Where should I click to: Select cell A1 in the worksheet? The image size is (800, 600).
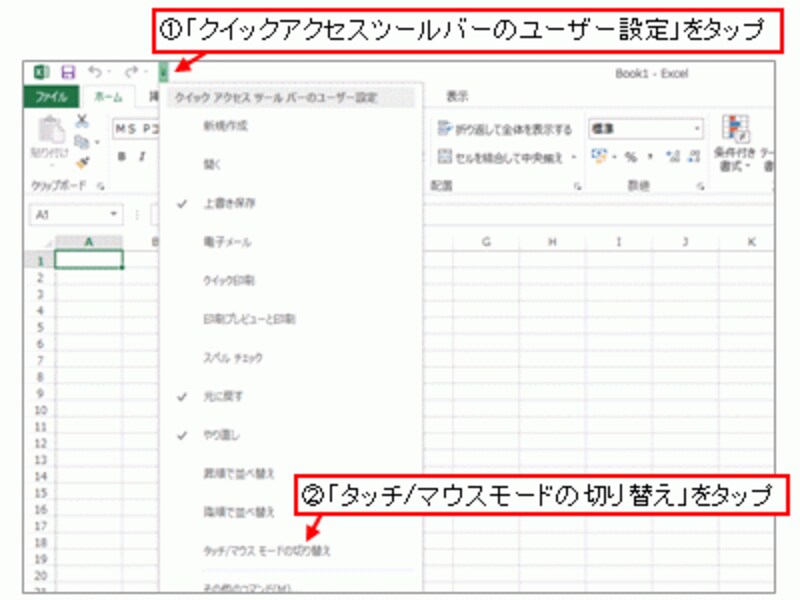(89, 260)
